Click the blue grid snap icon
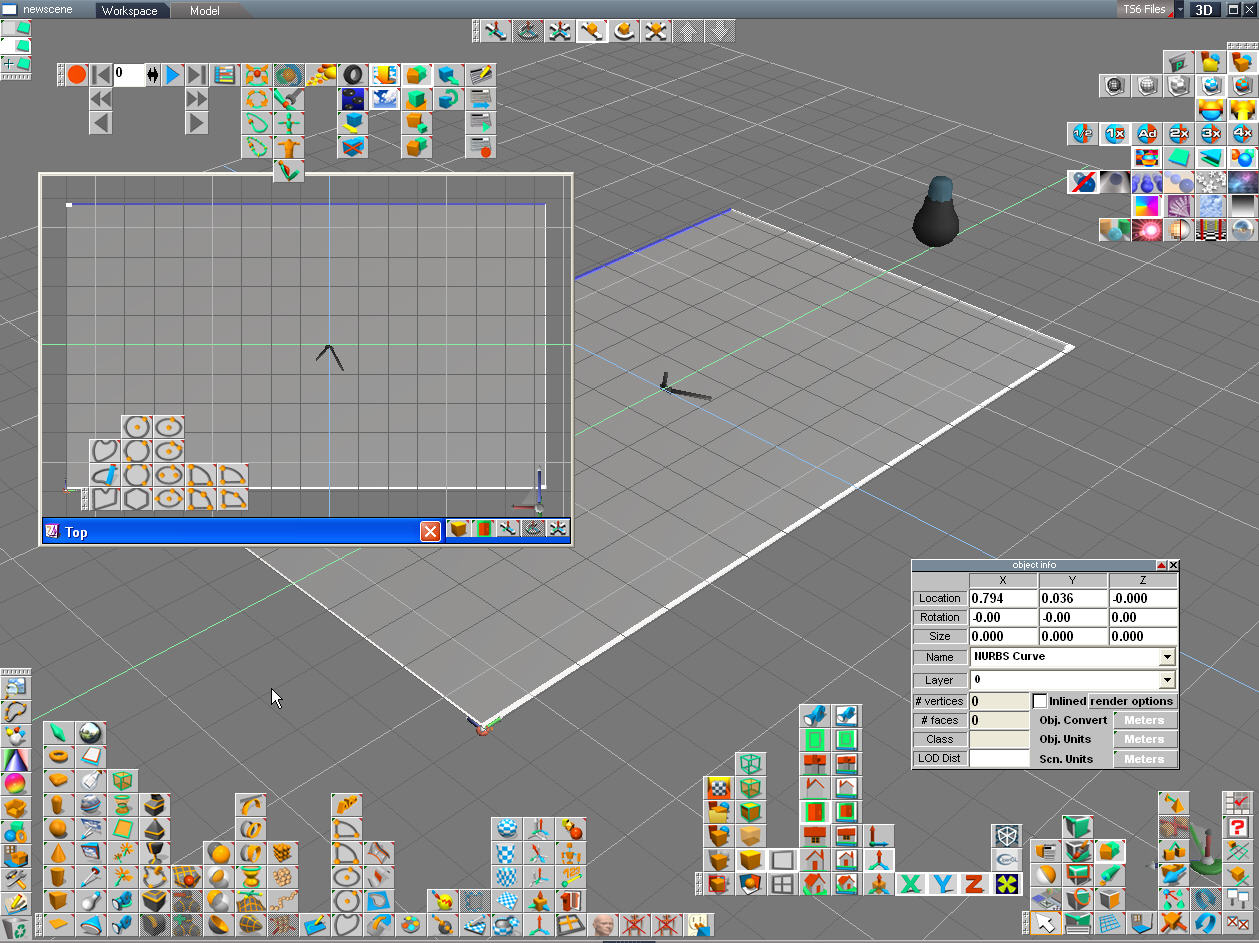This screenshot has width=1259, height=943. pos(1108,923)
